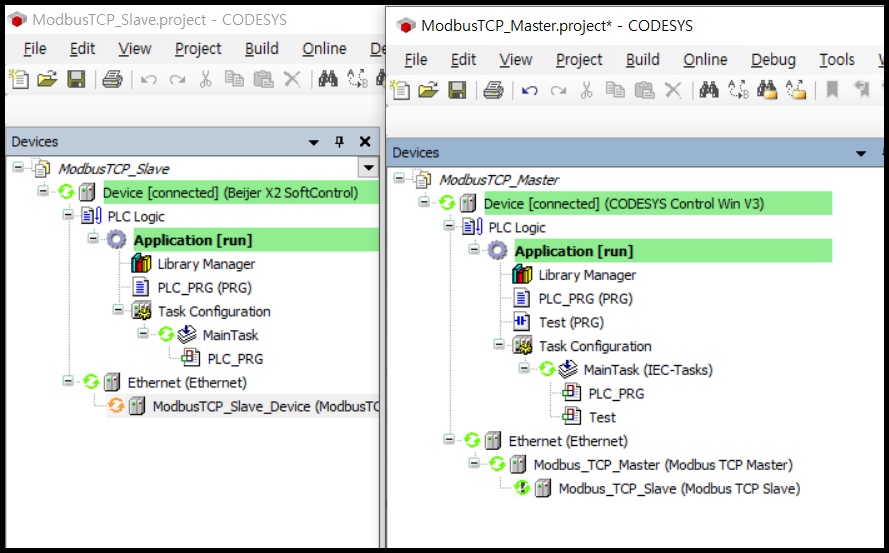
Task: Collapse ModbusTCP_Master project root node
Action: (399, 178)
